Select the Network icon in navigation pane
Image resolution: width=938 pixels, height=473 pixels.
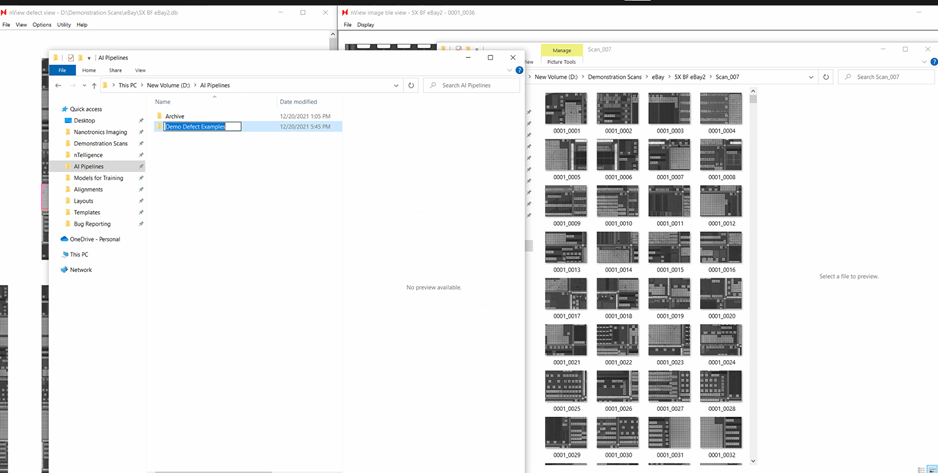[65, 270]
